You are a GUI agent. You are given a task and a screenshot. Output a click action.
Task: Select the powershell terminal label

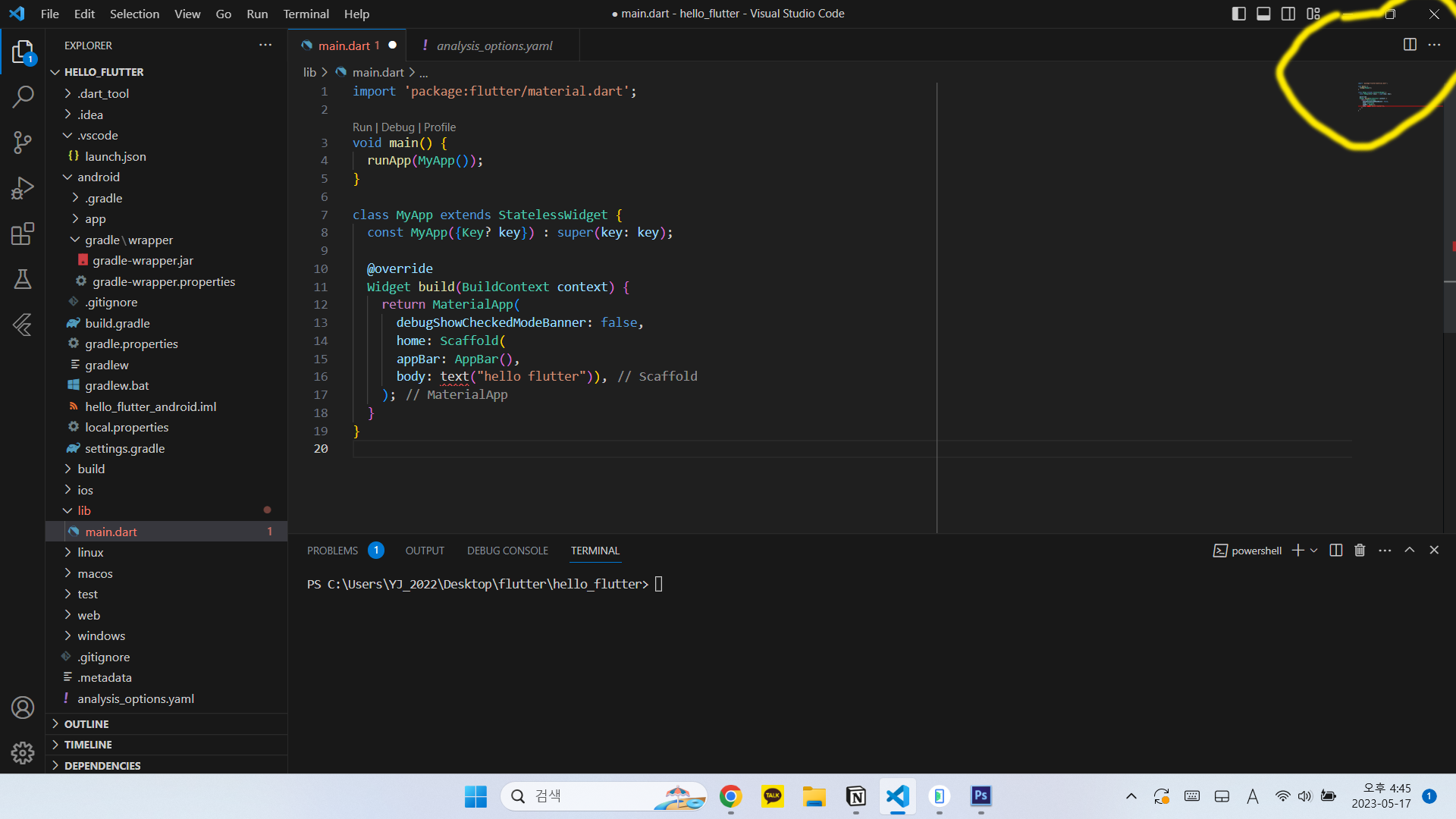[1248, 551]
